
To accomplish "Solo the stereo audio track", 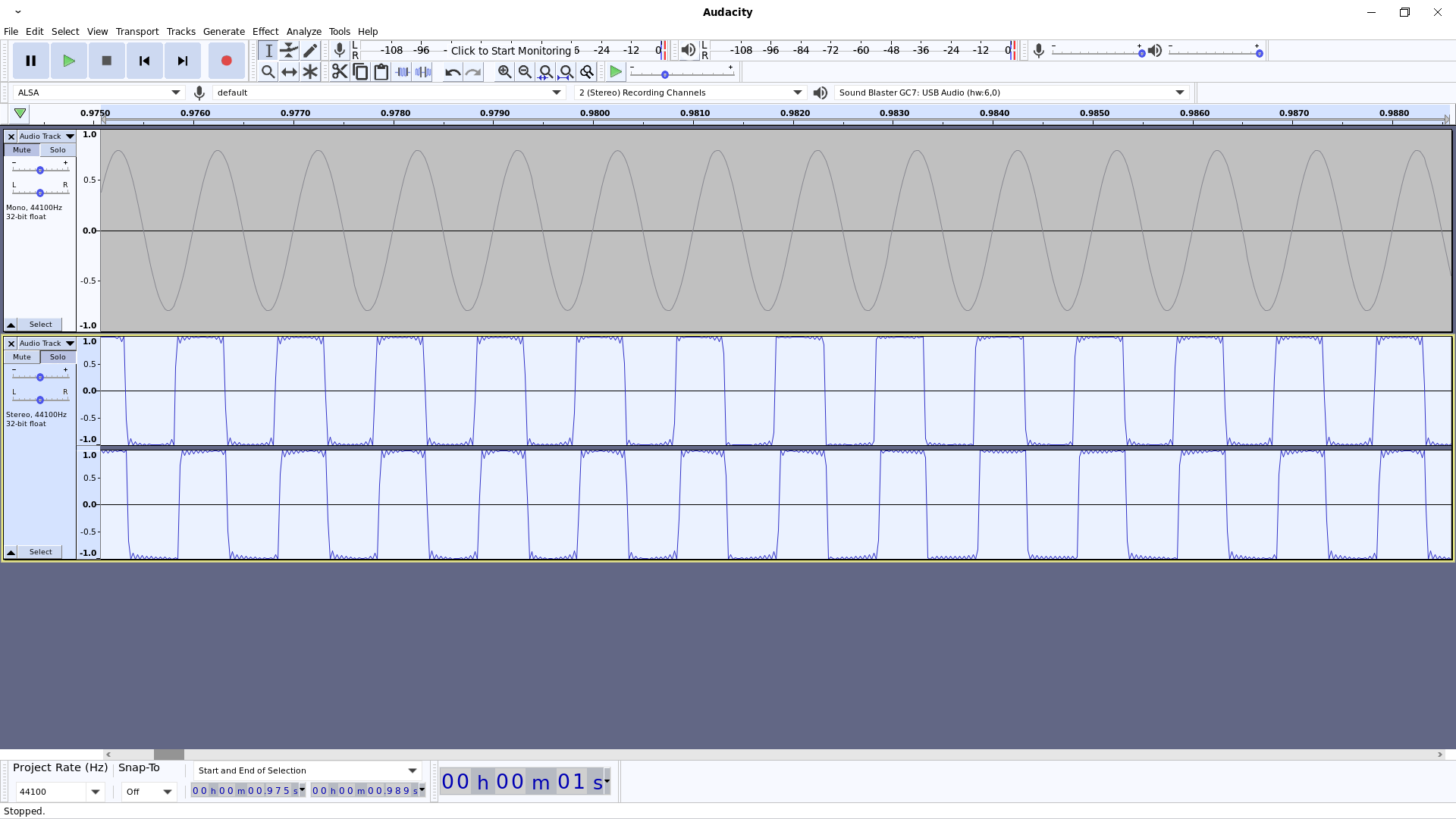I will pyautogui.click(x=58, y=357).
